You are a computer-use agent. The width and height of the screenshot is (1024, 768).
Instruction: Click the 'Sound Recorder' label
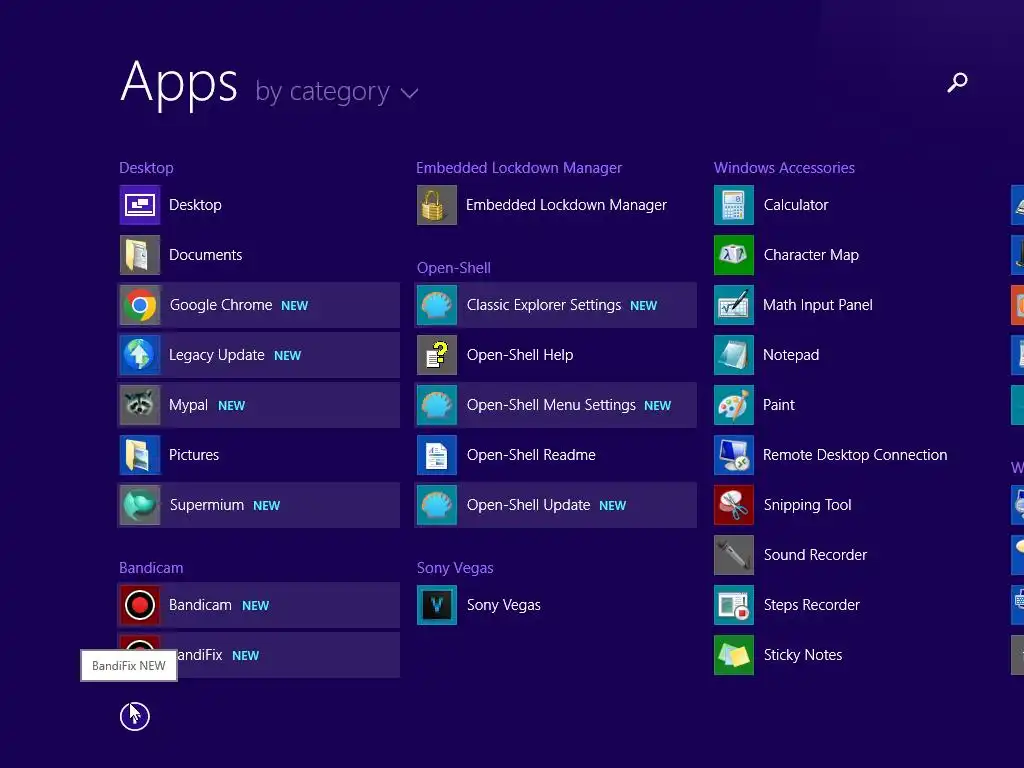(x=815, y=555)
